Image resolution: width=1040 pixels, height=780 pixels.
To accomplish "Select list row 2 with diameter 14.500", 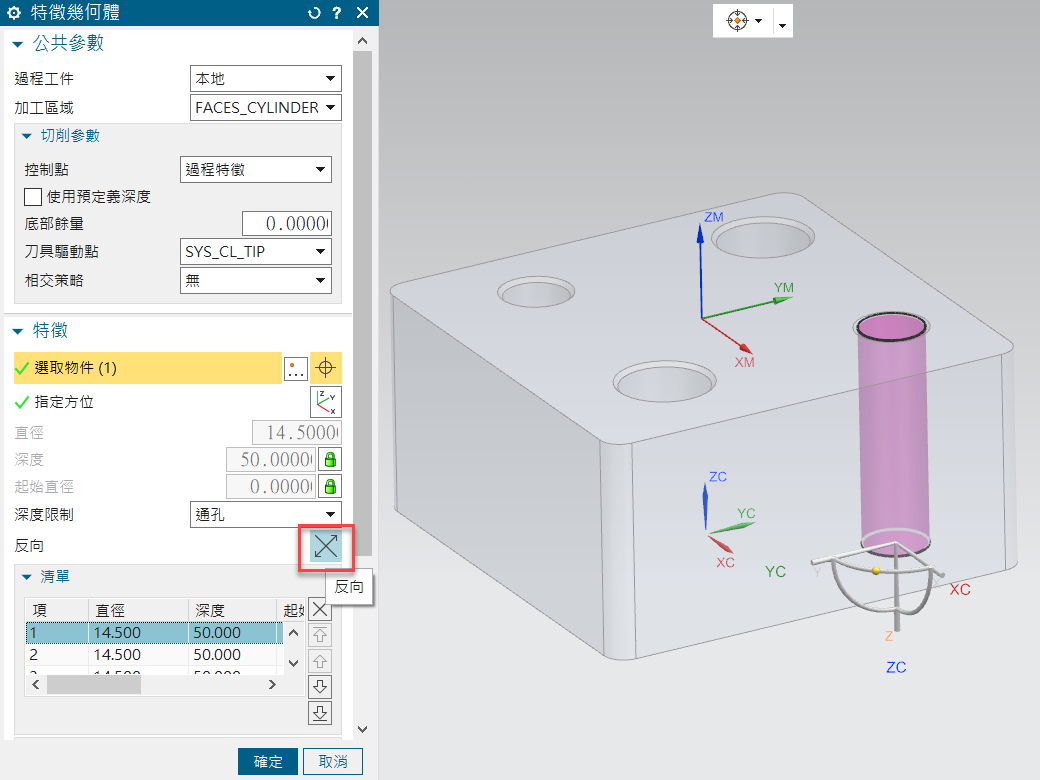I will [155, 655].
